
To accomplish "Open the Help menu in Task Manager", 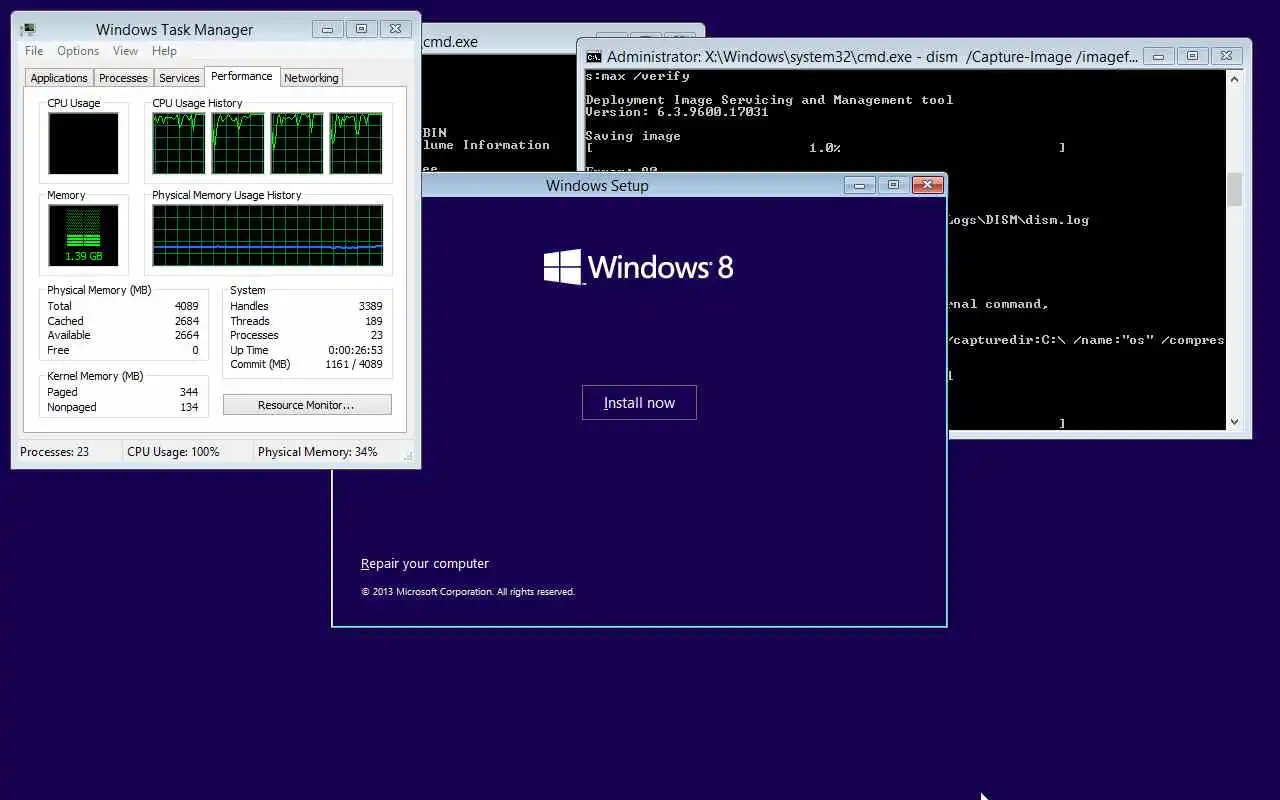I will click(164, 51).
